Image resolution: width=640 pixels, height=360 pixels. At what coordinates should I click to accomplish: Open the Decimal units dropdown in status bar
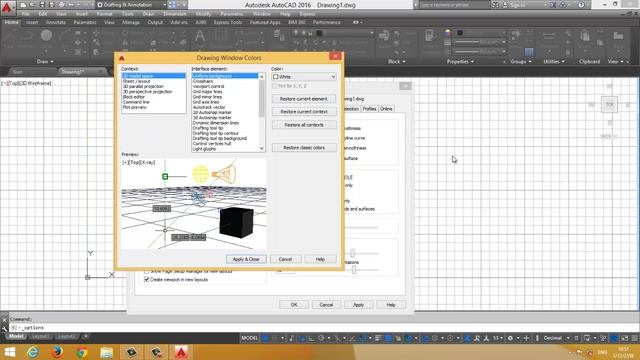(x=556, y=338)
